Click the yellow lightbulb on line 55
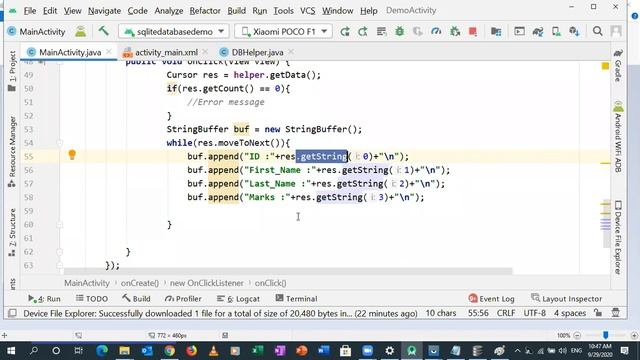This screenshot has height=360, width=640. 72,155
